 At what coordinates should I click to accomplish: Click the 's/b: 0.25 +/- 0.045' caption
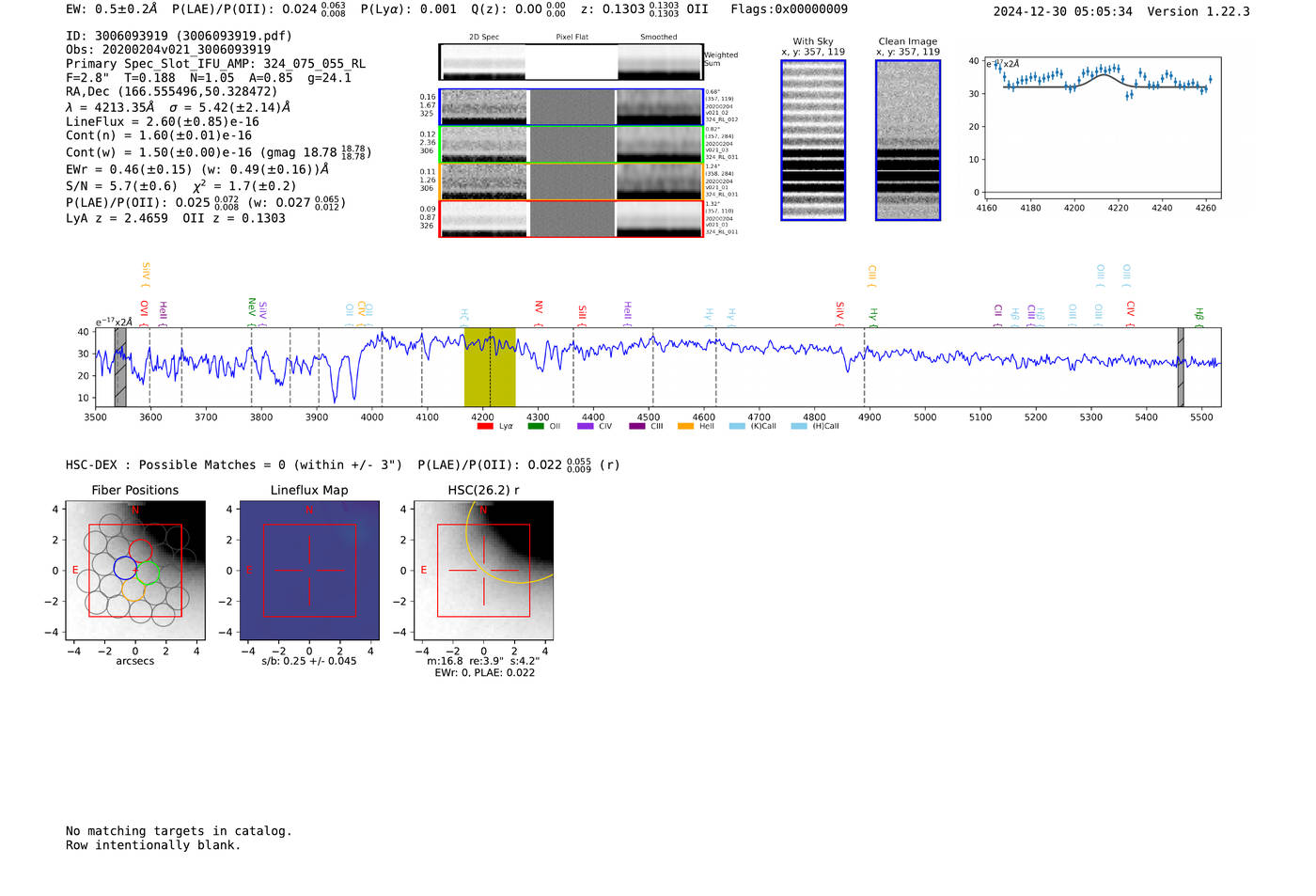pyautogui.click(x=309, y=661)
